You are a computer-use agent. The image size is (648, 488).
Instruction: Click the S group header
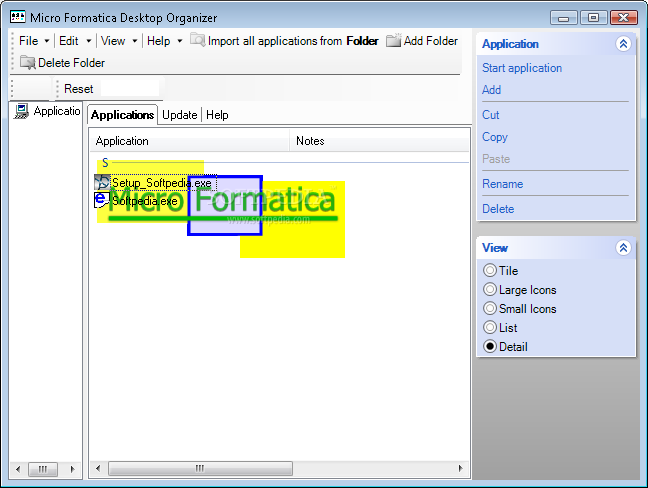click(x=105, y=162)
